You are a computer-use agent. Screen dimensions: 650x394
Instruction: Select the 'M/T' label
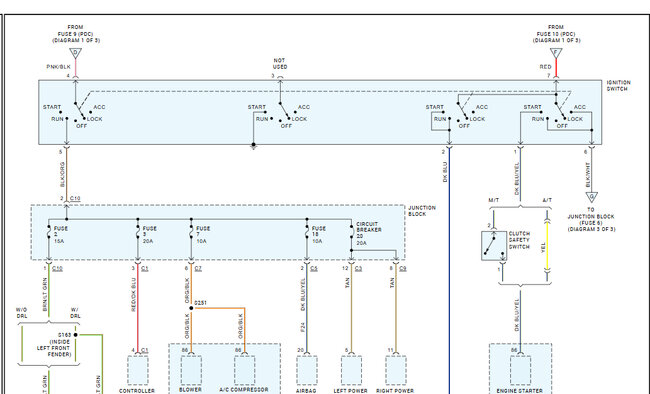pos(493,200)
